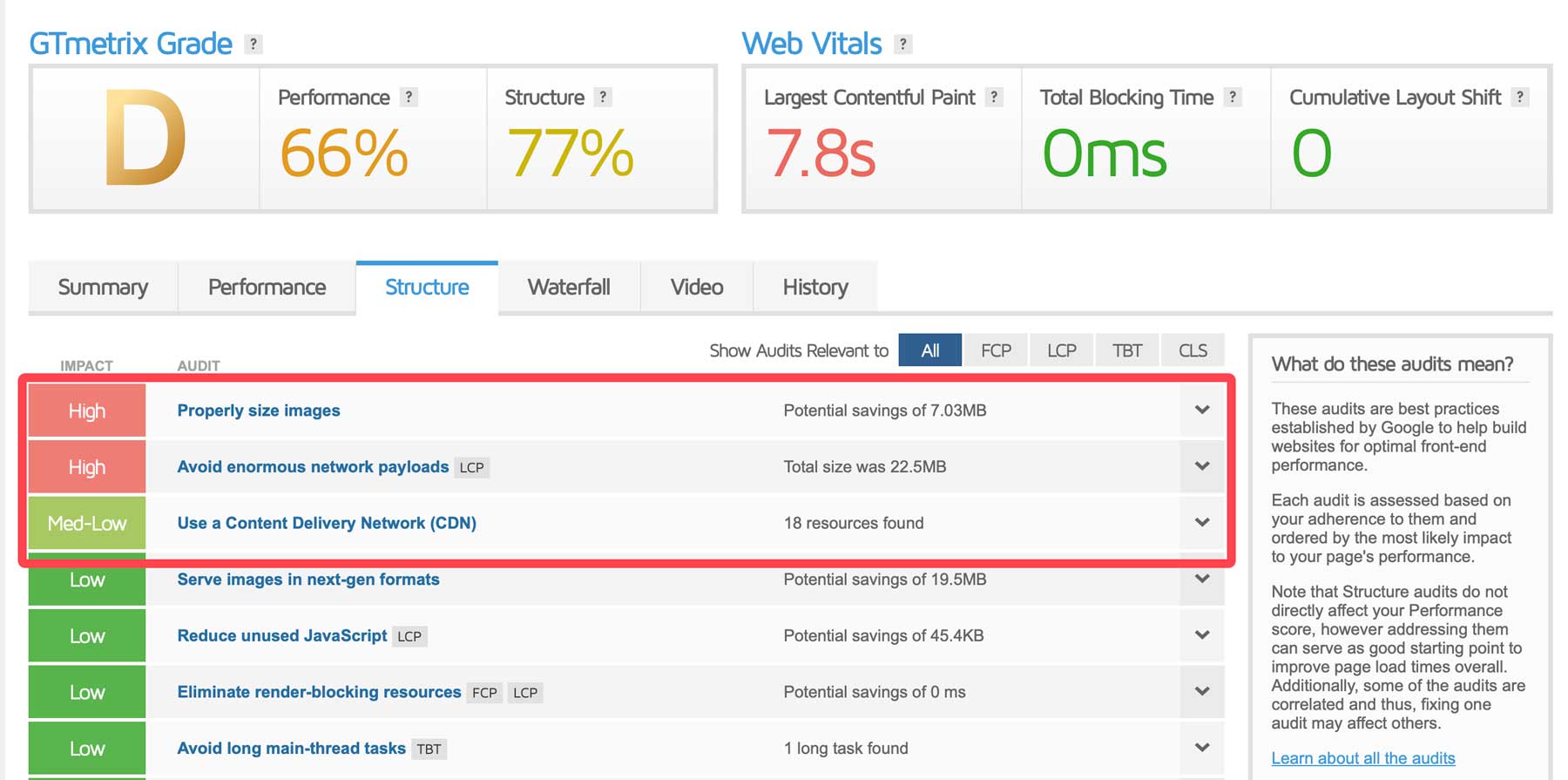Select the All audits filter

coord(929,350)
